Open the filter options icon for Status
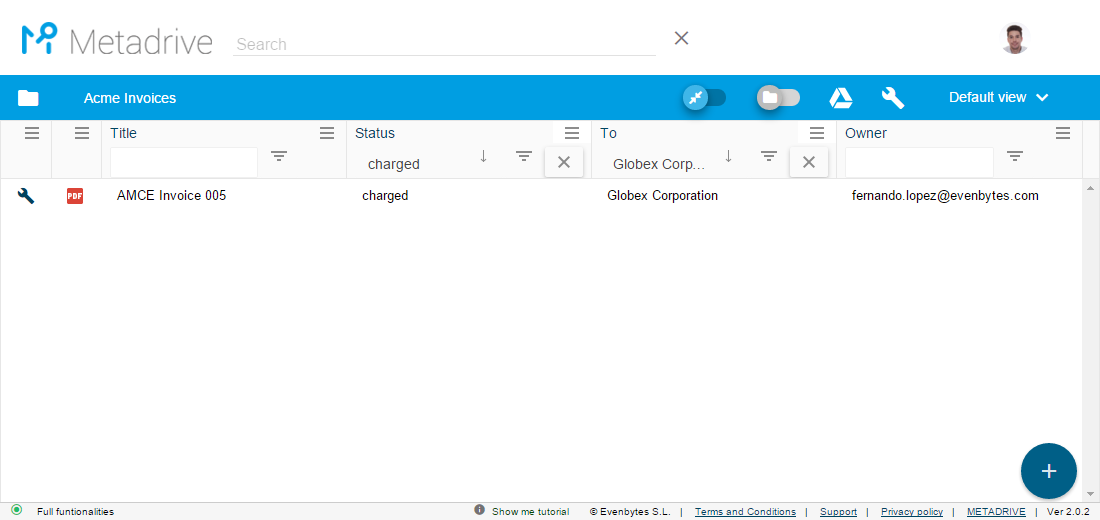This screenshot has height=520, width=1100. (524, 156)
